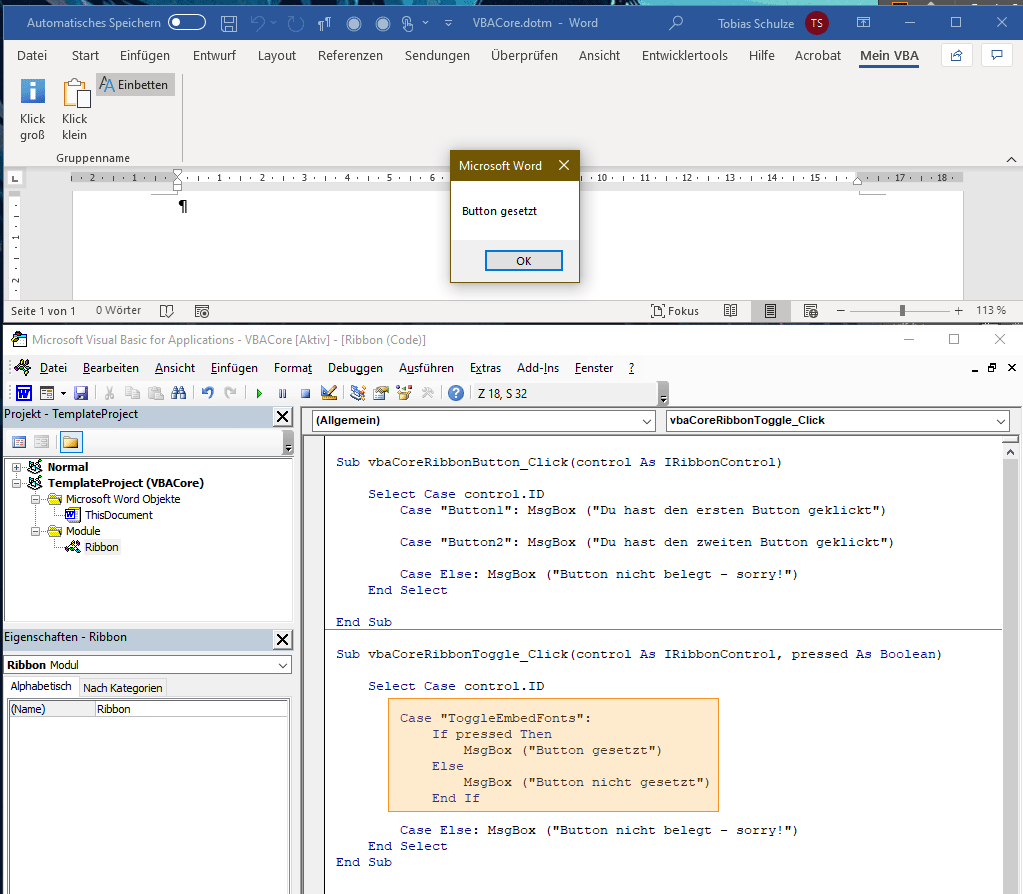Click the 113 % zoom level button
Image resolution: width=1023 pixels, height=894 pixels.
point(991,311)
